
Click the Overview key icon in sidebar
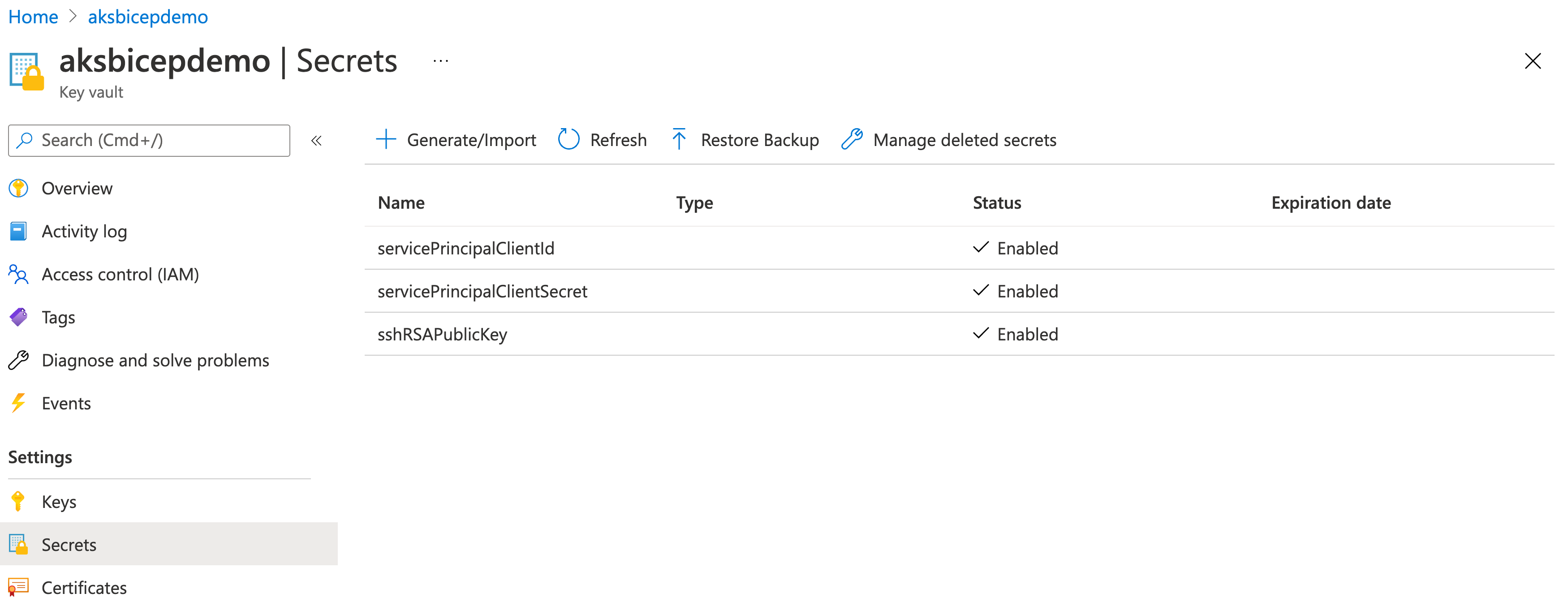18,189
